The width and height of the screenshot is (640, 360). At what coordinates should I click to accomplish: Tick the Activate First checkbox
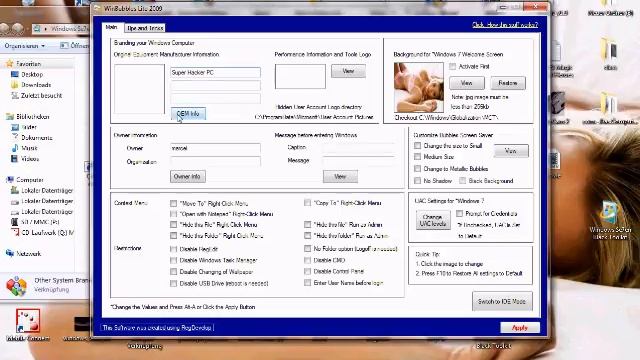(452, 66)
